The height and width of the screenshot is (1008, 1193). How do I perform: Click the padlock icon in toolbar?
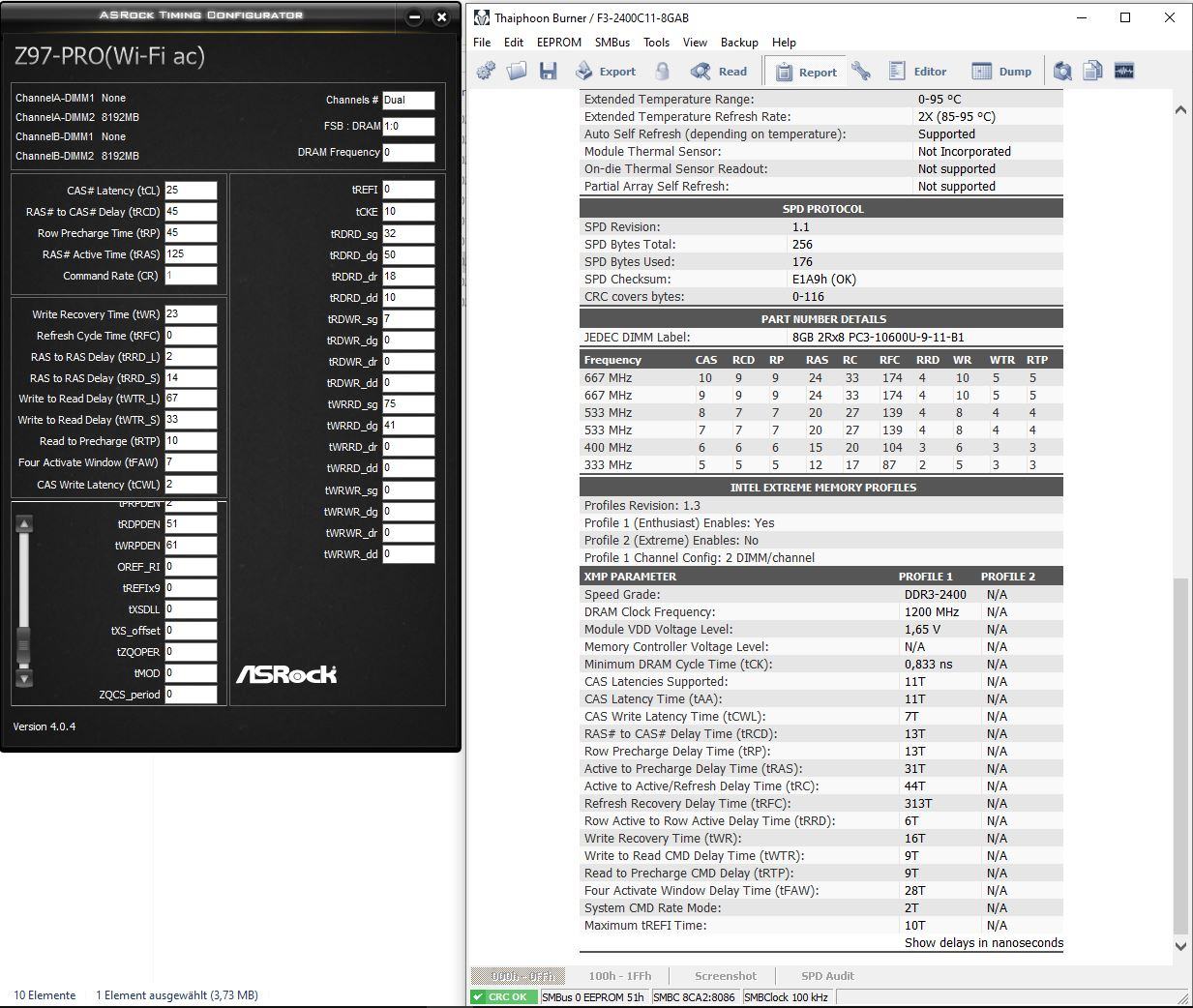click(663, 71)
